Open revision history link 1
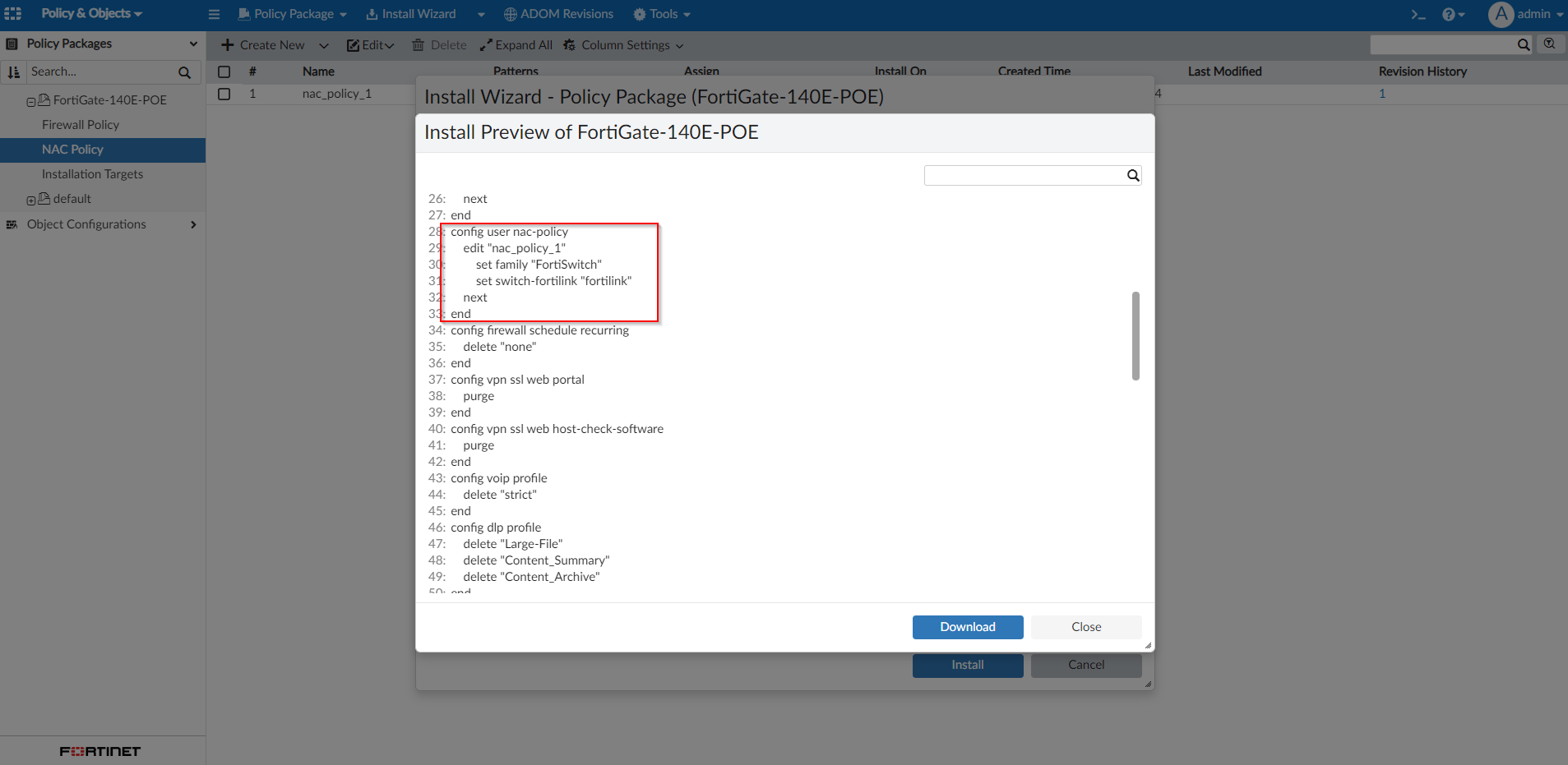This screenshot has width=1568, height=765. [1382, 94]
